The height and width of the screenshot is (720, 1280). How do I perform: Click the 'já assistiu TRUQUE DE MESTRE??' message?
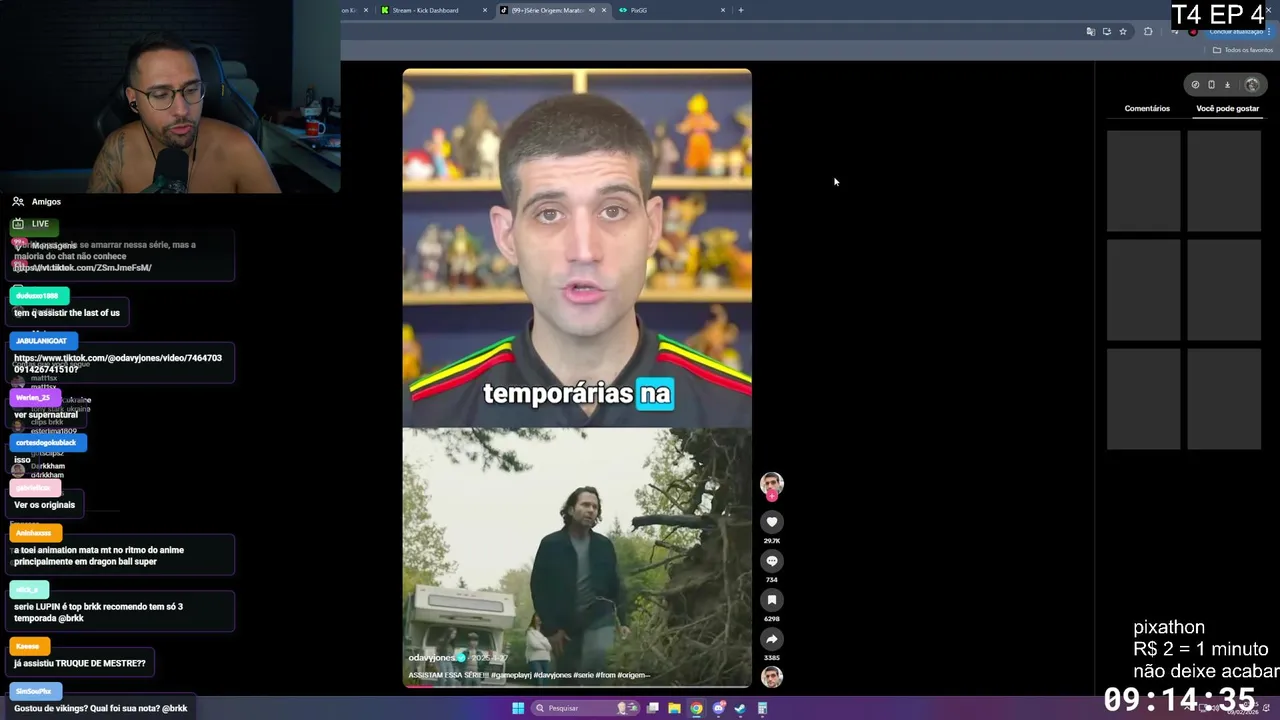80,663
